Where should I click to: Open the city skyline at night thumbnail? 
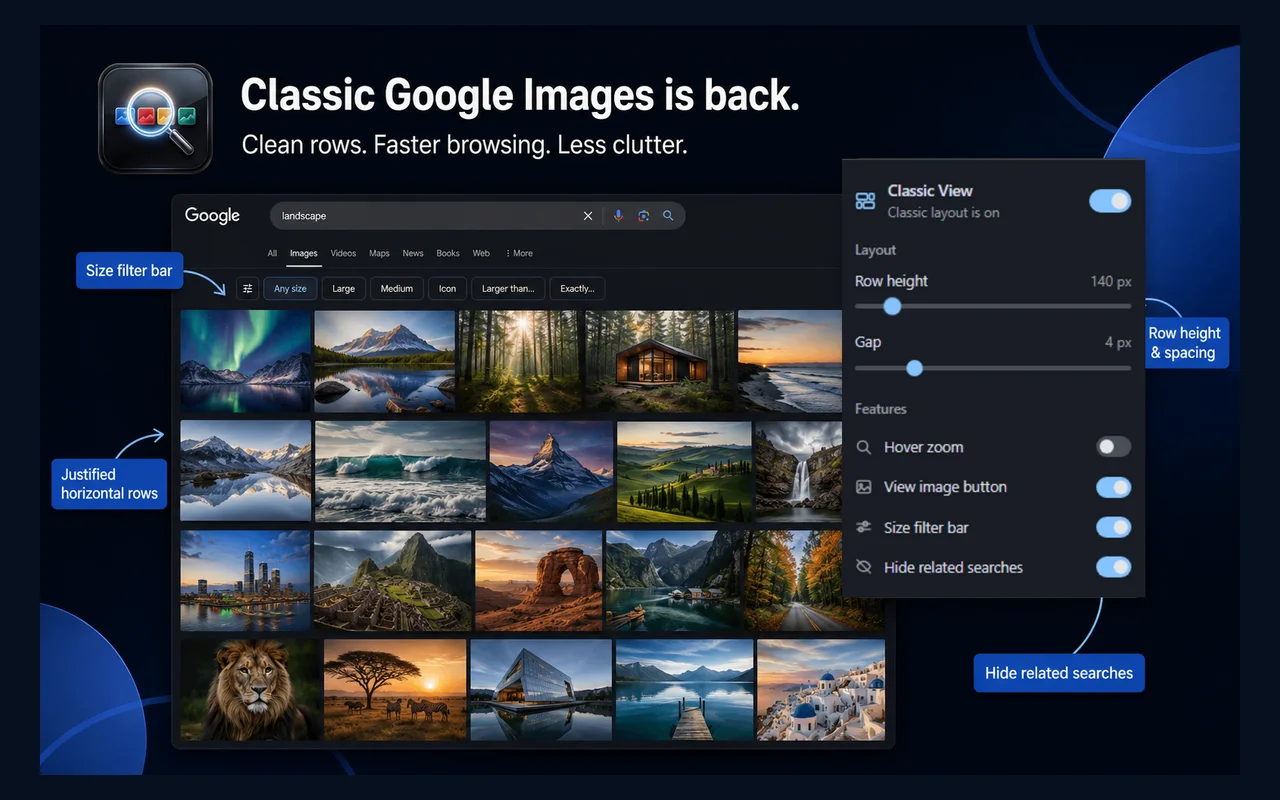245,581
